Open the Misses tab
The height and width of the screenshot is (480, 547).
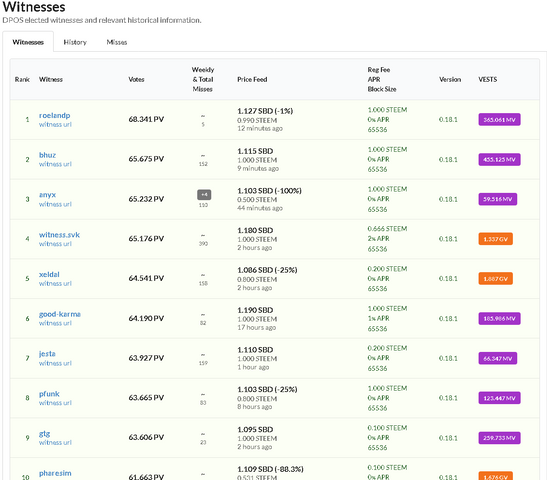pos(117,42)
